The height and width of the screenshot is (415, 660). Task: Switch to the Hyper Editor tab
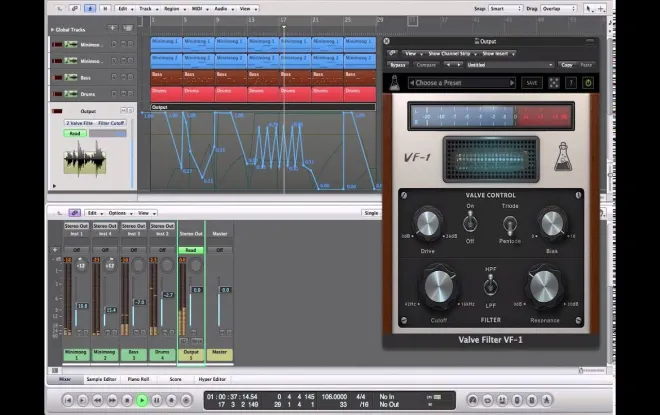click(212, 379)
